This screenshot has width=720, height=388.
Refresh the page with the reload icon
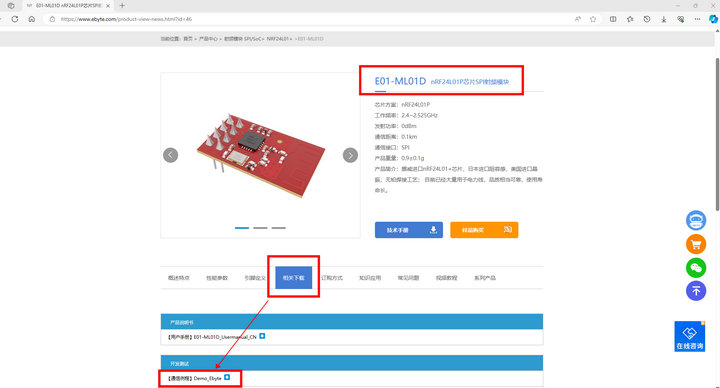[15, 19]
